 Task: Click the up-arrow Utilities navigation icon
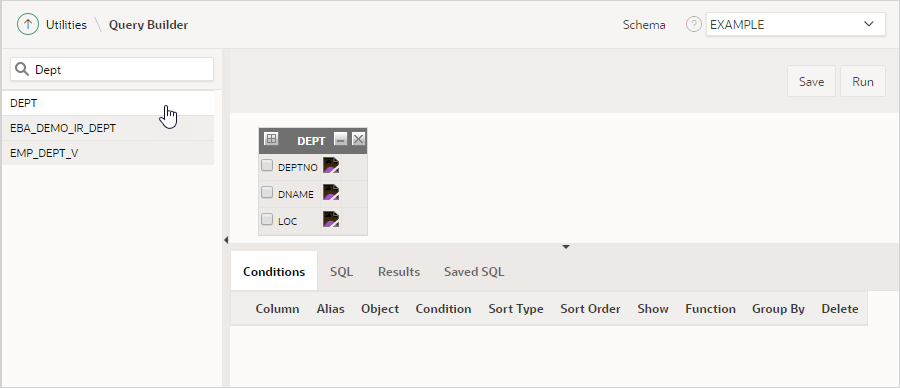pos(28,25)
